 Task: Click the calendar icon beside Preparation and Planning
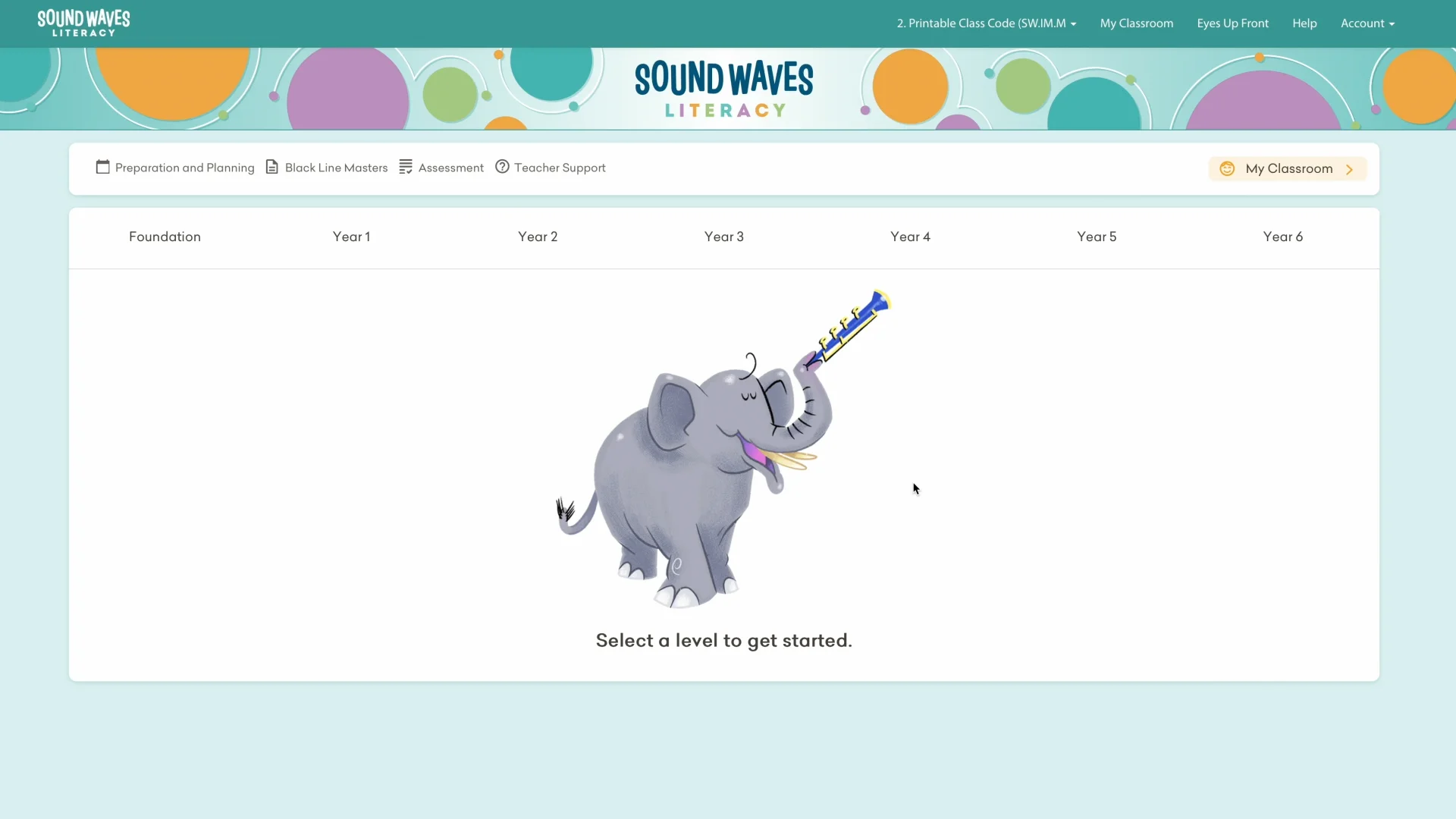tap(103, 168)
